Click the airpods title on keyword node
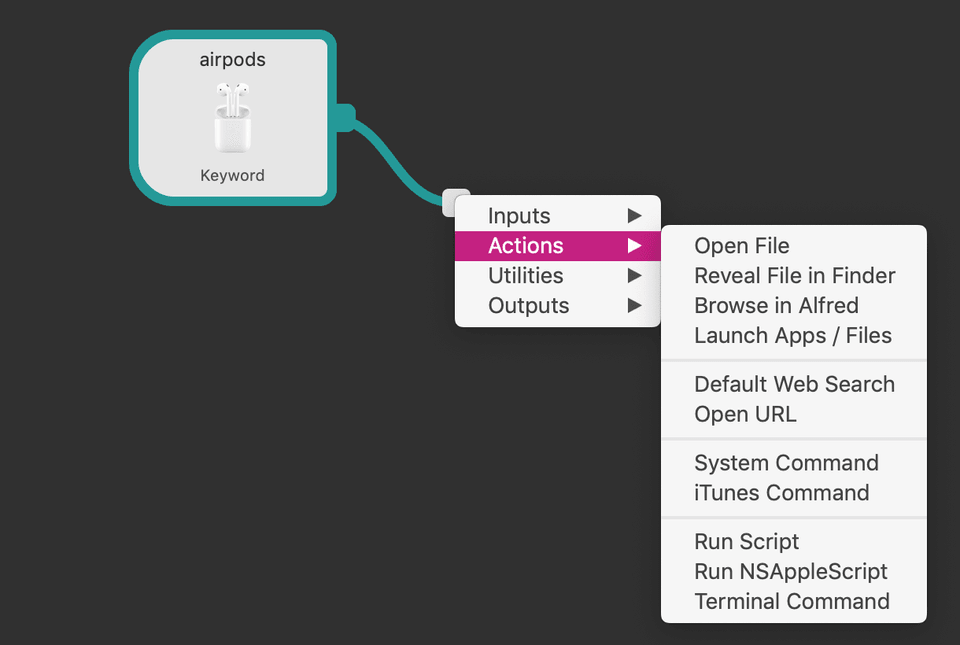Viewport: 960px width, 645px height. [232, 60]
